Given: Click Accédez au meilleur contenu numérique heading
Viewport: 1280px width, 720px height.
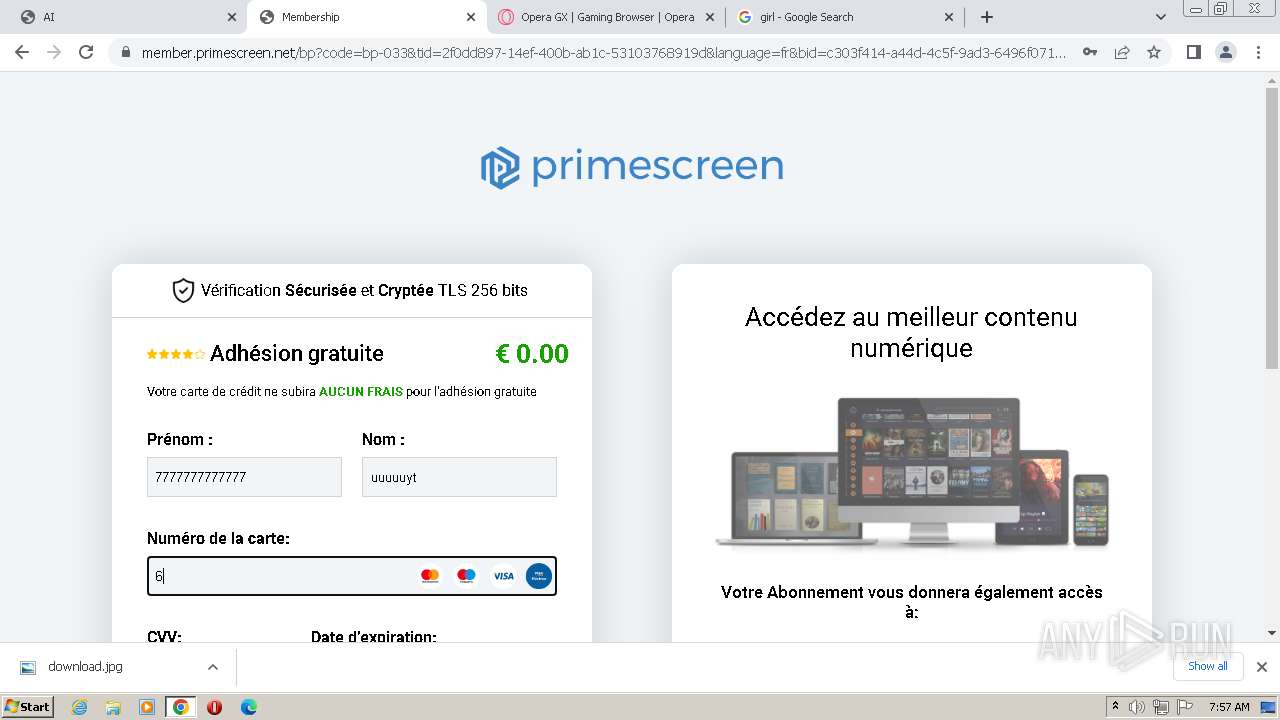Looking at the screenshot, I should pyautogui.click(x=911, y=332).
